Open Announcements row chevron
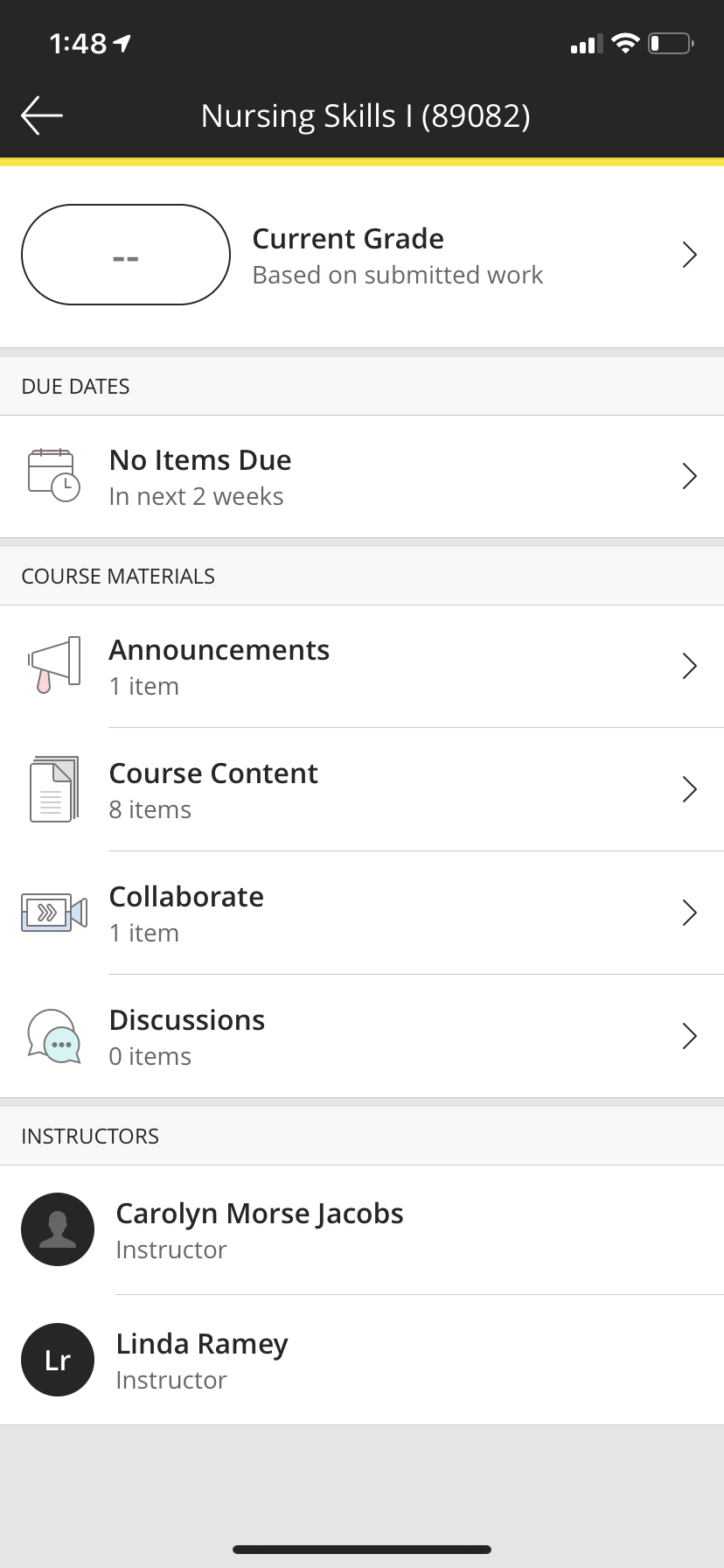 [690, 666]
